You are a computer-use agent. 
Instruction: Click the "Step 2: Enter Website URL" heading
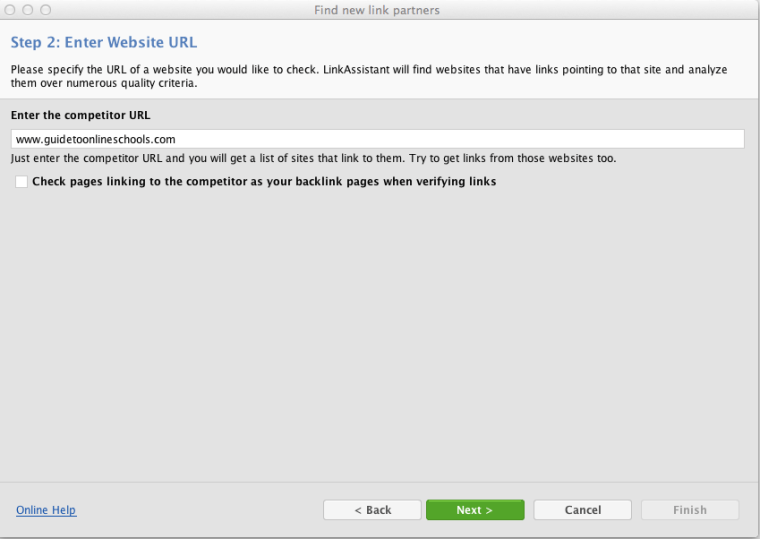104,42
